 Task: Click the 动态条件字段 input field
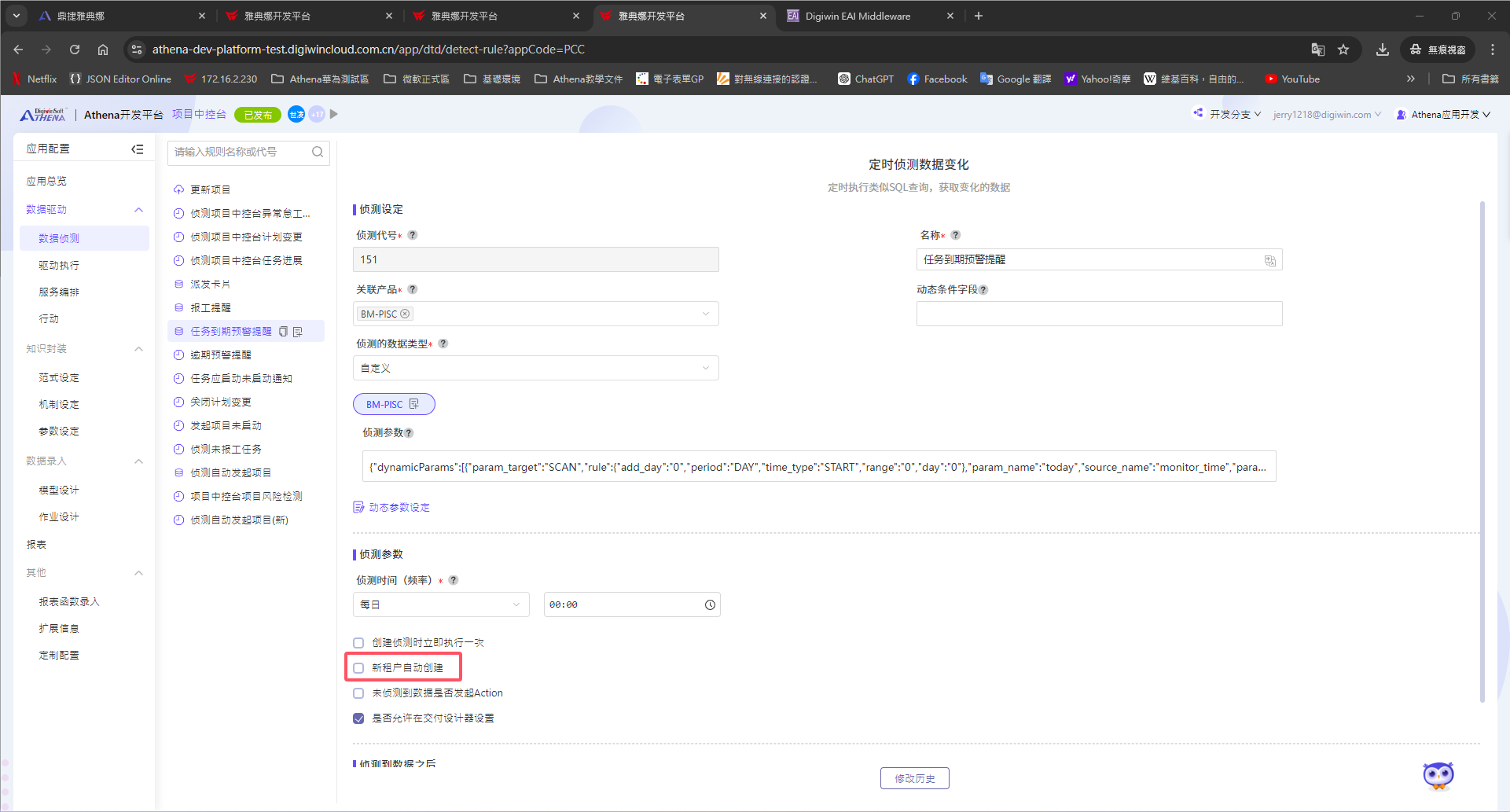coord(1099,314)
